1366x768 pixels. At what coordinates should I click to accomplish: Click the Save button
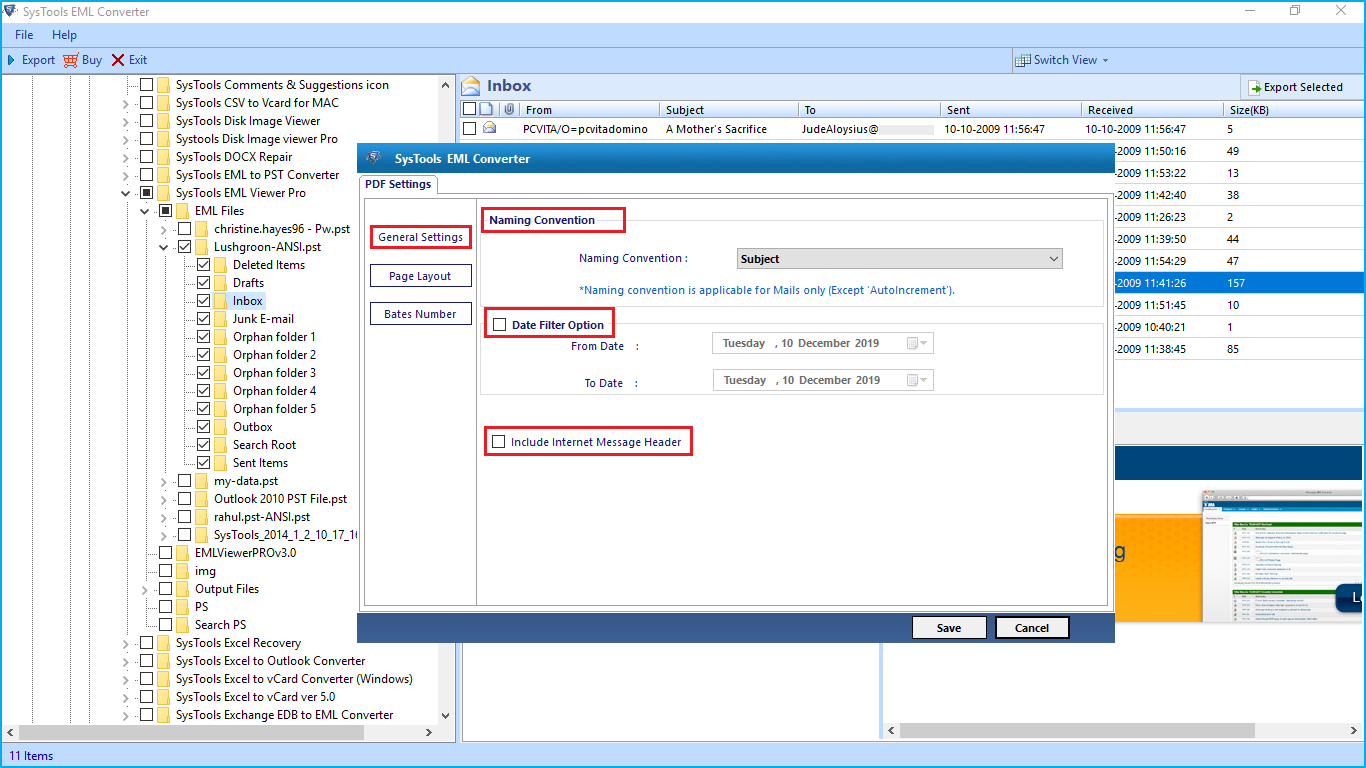pos(949,628)
